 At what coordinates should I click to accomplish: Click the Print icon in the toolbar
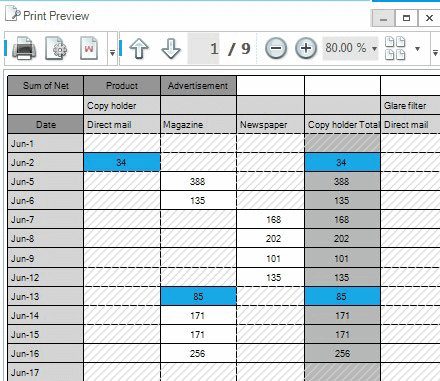(x=24, y=49)
